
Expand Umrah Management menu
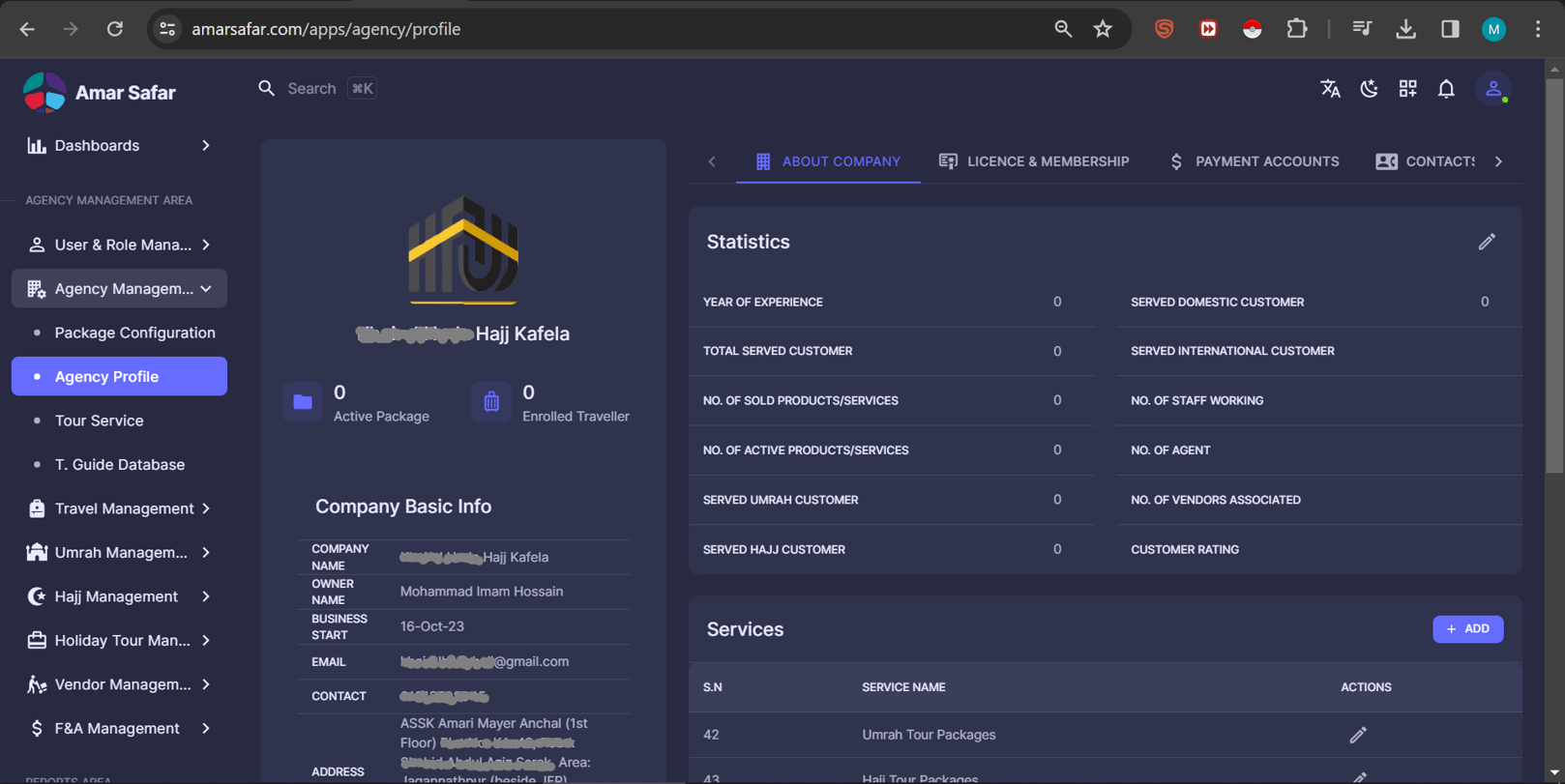119,552
